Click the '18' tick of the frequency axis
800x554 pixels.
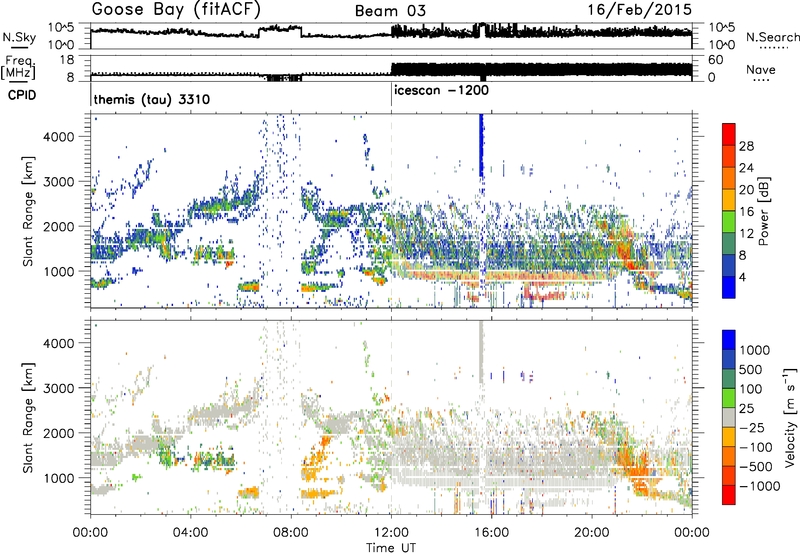pyautogui.click(x=67, y=60)
